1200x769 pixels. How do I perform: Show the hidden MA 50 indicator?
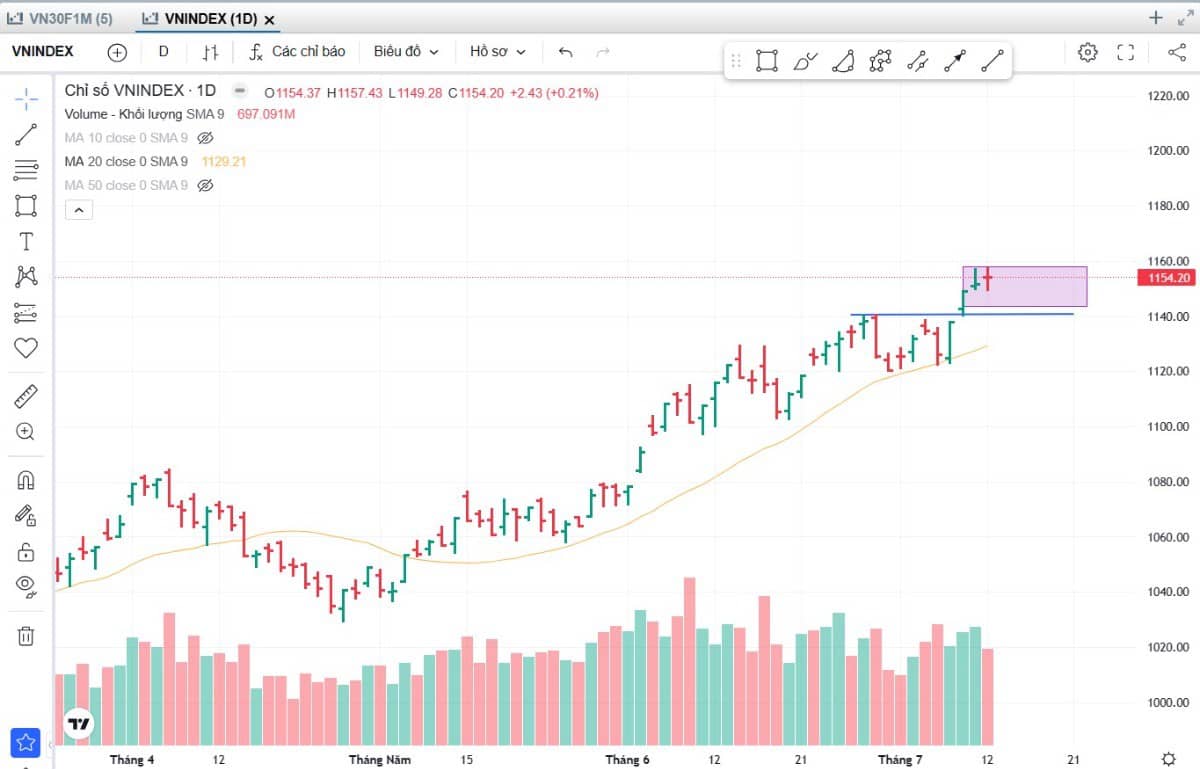[206, 185]
